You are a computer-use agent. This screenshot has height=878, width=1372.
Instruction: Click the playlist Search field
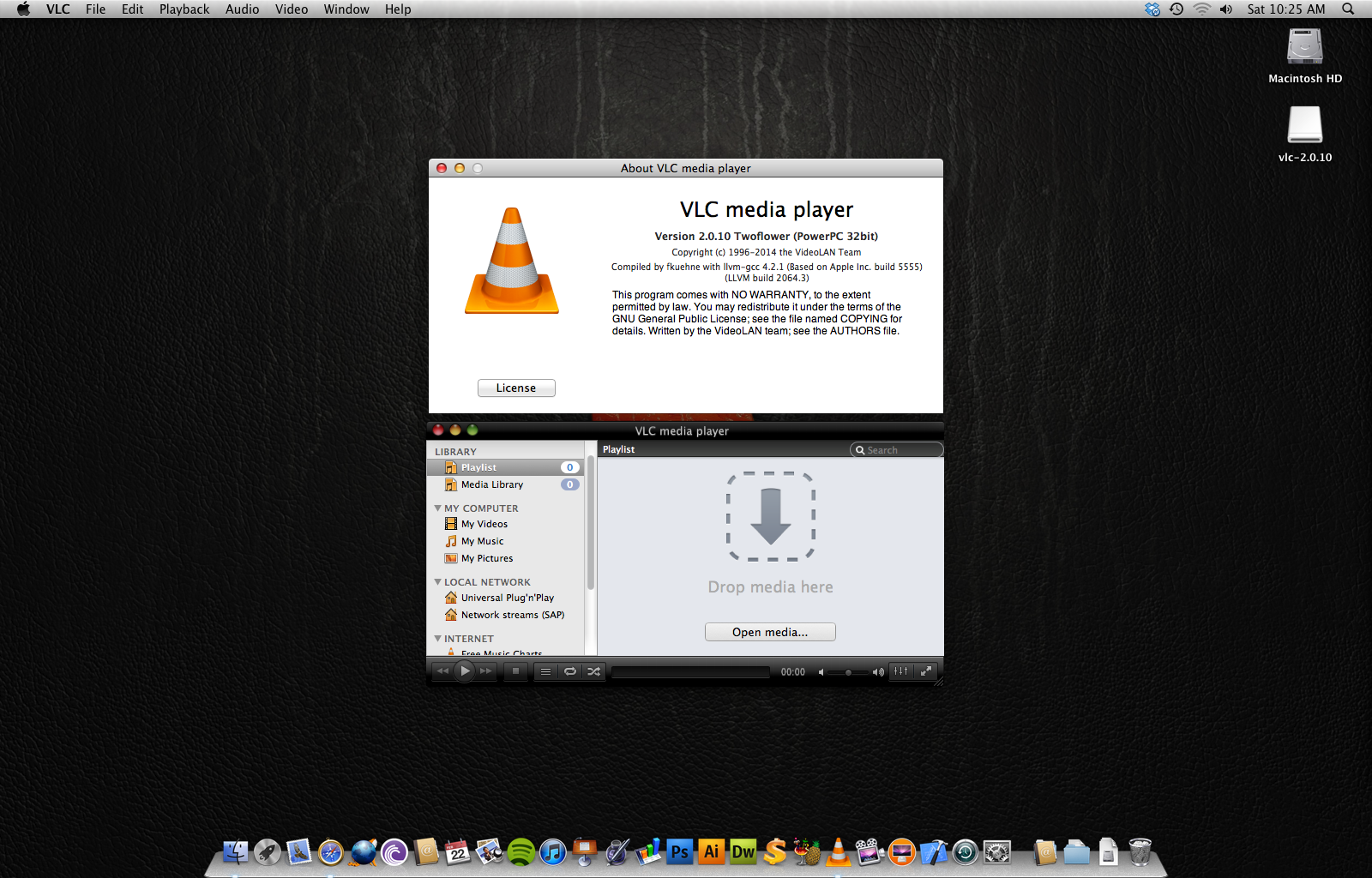pyautogui.click(x=897, y=450)
